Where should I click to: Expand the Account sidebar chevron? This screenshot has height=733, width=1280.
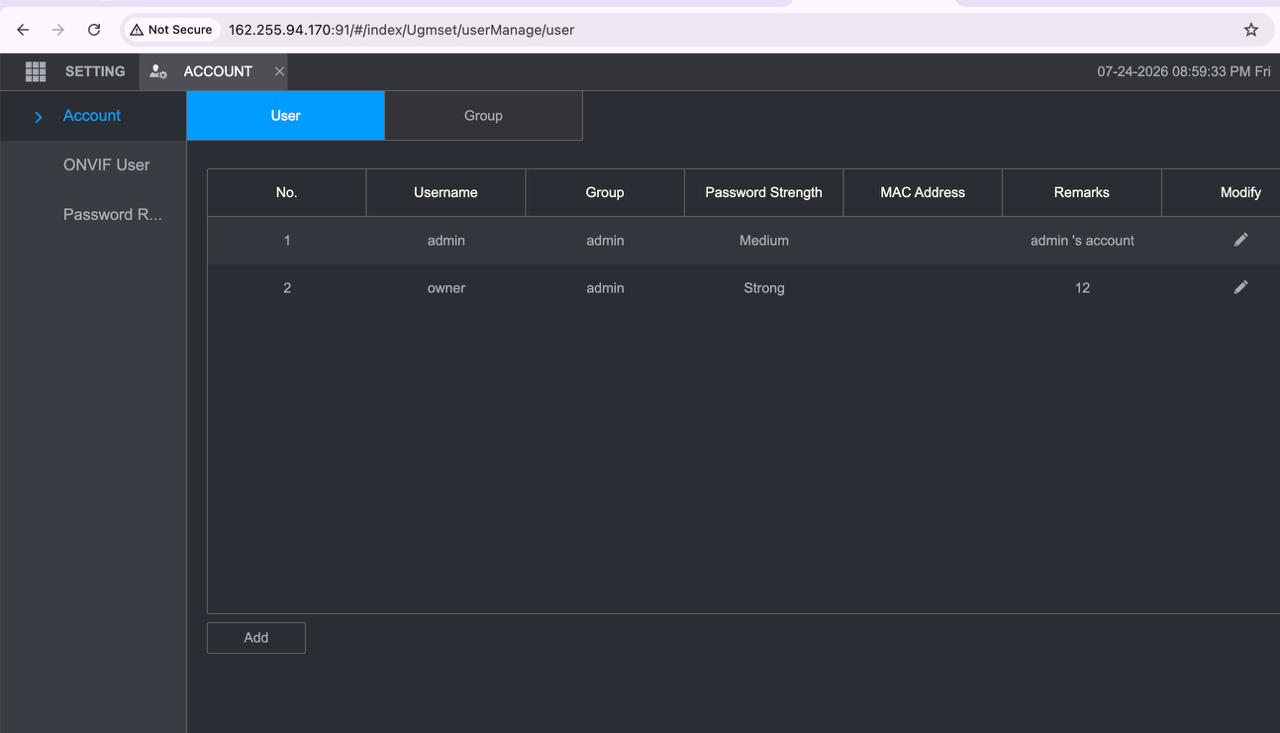click(38, 117)
